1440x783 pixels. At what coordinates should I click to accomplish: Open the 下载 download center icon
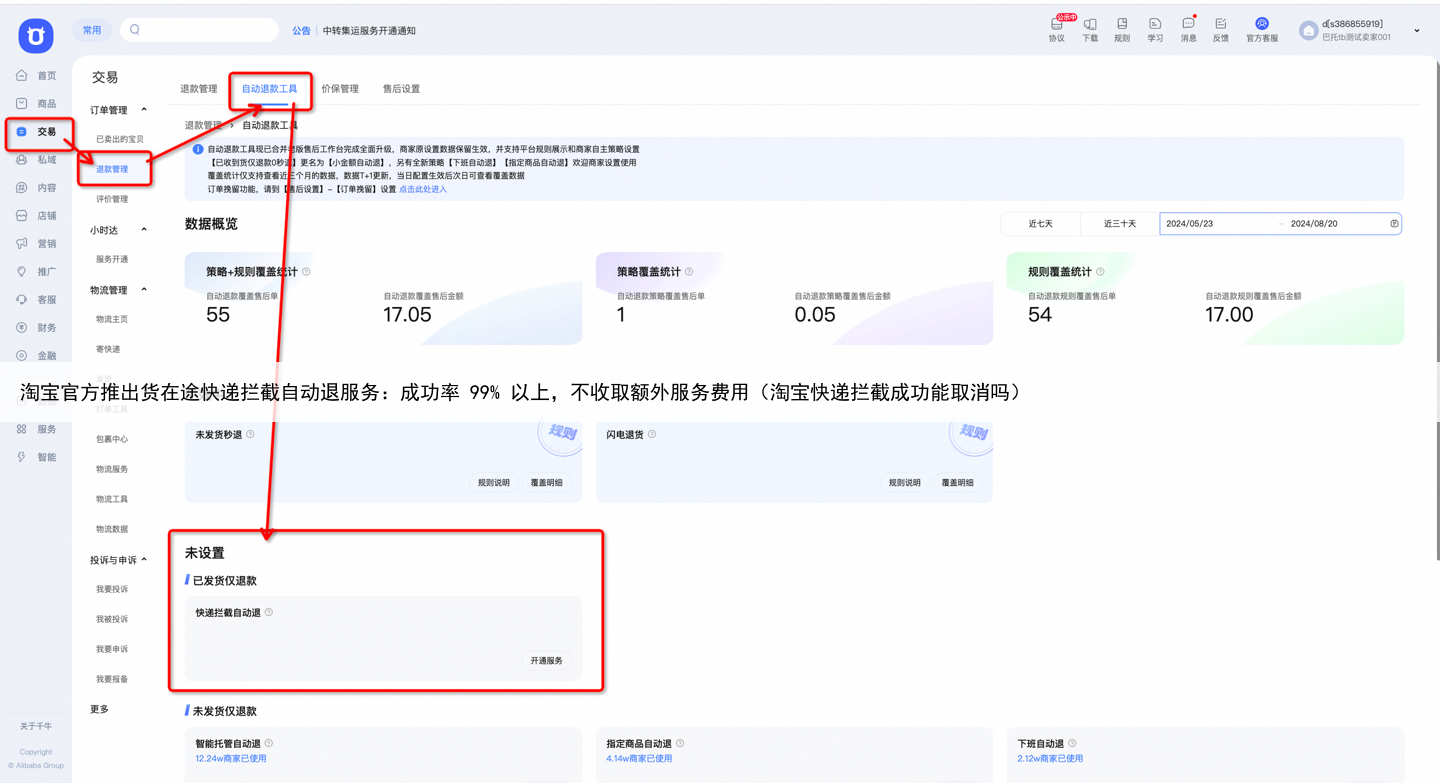coord(1089,29)
